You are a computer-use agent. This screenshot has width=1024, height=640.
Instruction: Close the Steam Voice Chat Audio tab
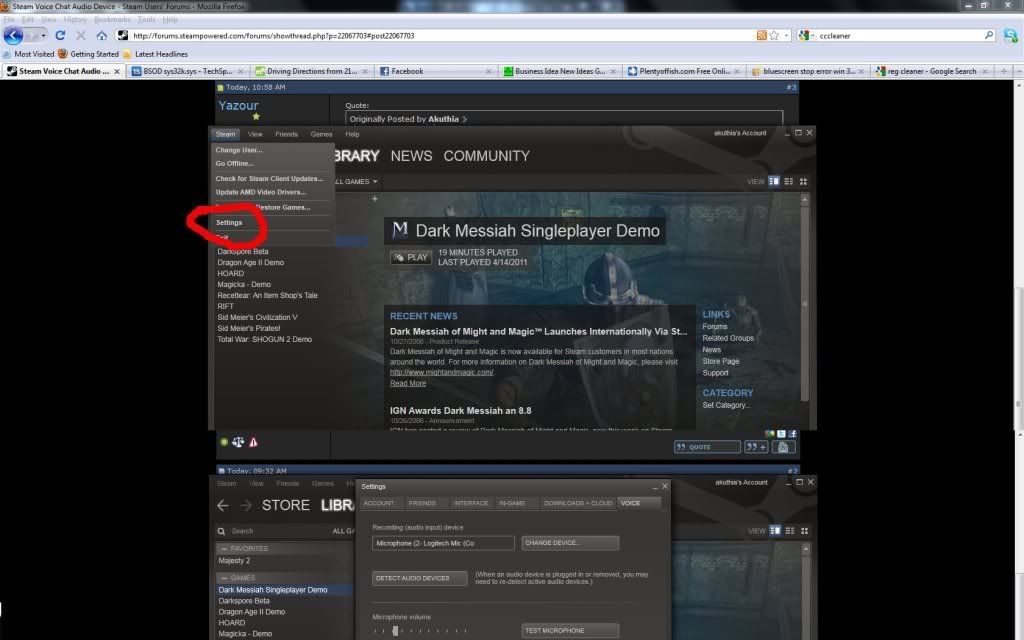coord(117,71)
